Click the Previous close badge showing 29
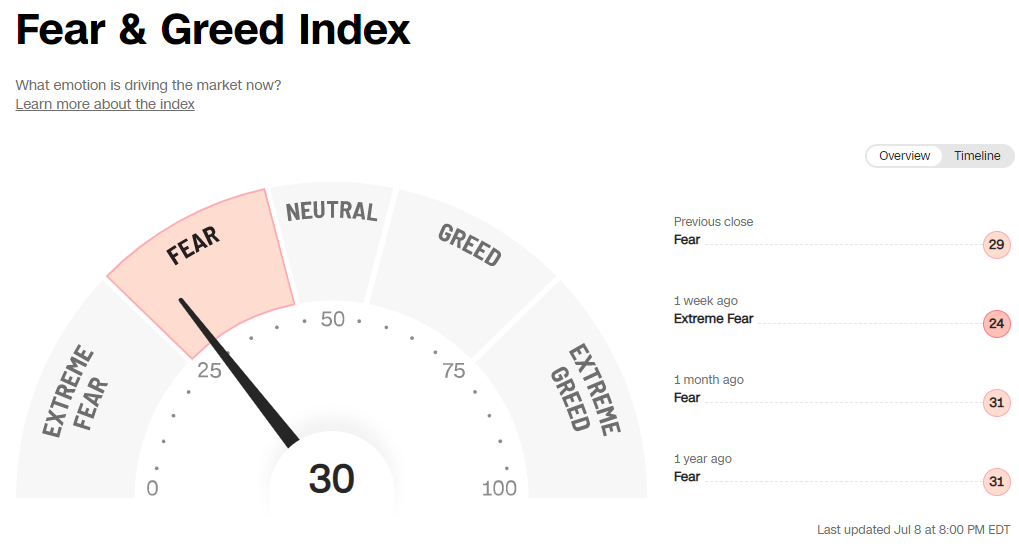Viewport: 1019px width, 549px height. click(x=996, y=245)
